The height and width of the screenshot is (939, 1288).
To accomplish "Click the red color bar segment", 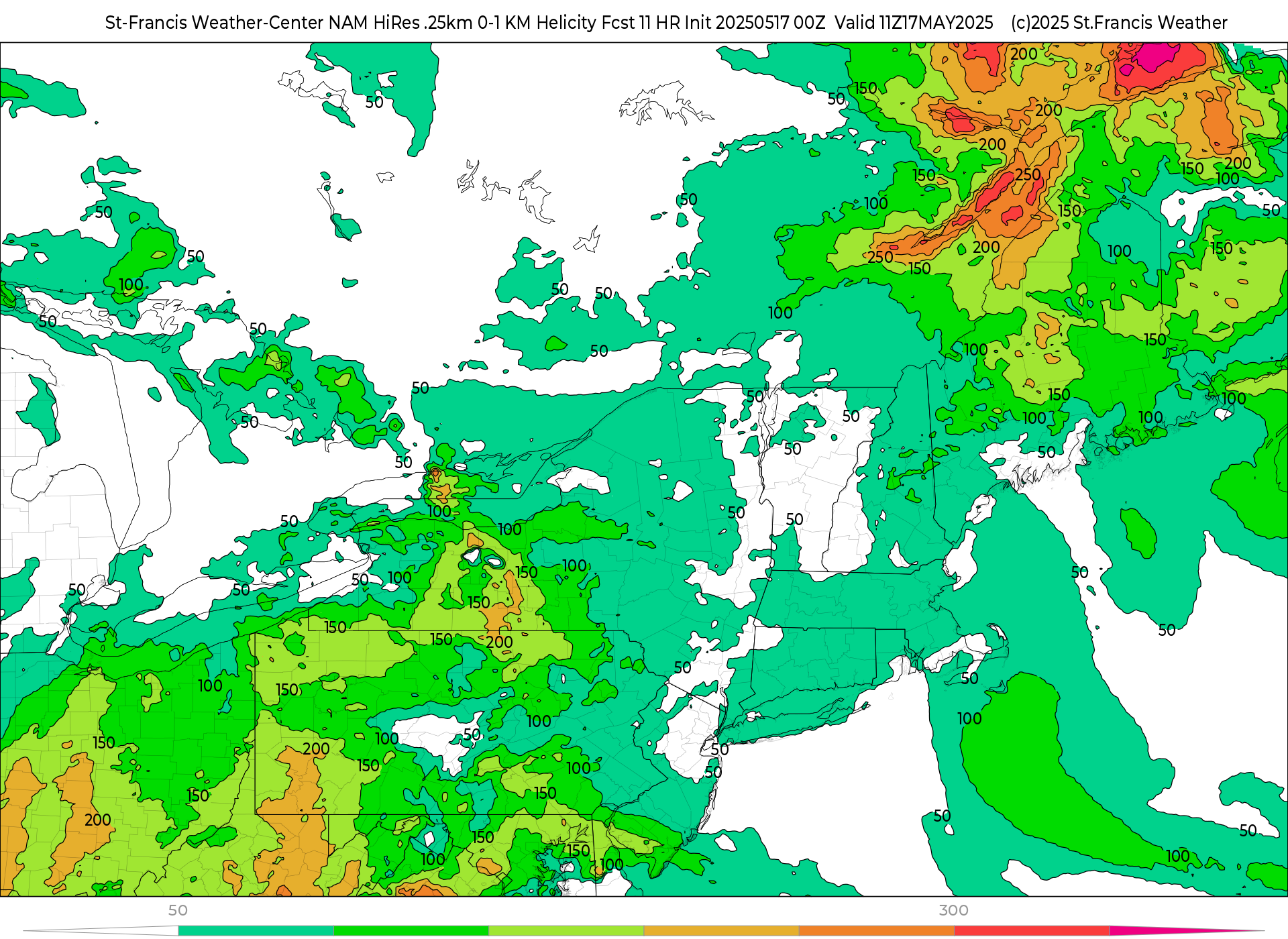I will (x=1031, y=931).
